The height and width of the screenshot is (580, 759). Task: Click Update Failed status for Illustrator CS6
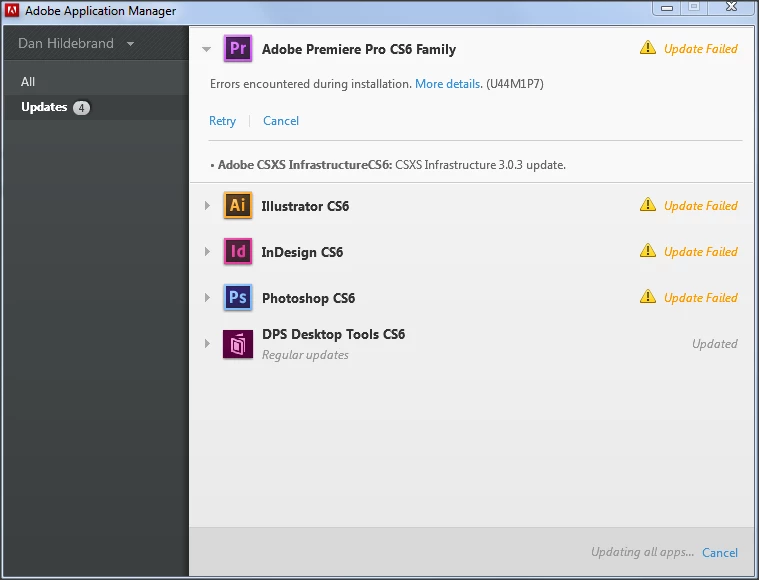click(700, 206)
